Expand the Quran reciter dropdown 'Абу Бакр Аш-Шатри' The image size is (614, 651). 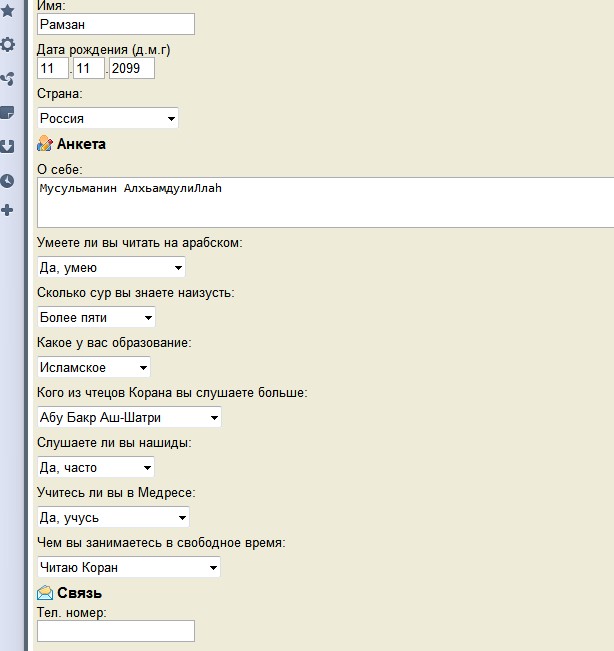[x=129, y=417]
